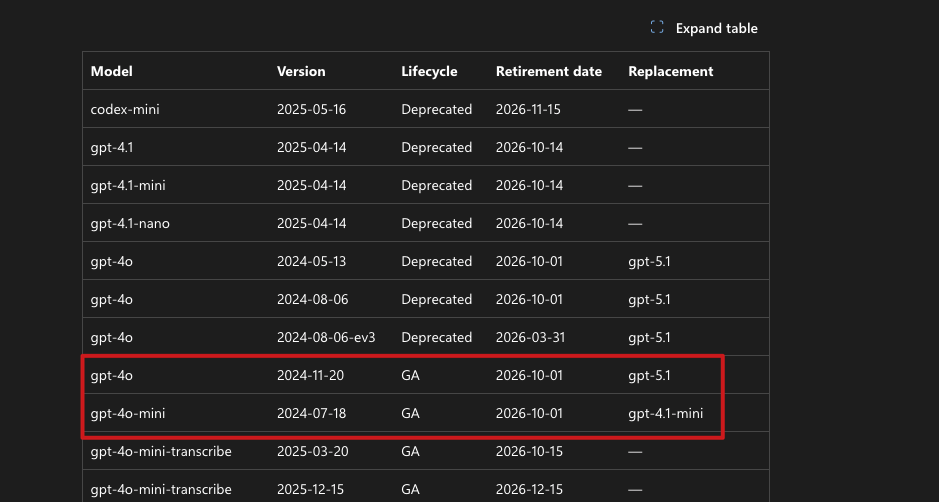Click 'gpt-5.1' in the 2024-08-06-ev3 row
Image resolution: width=939 pixels, height=502 pixels.
click(x=649, y=337)
